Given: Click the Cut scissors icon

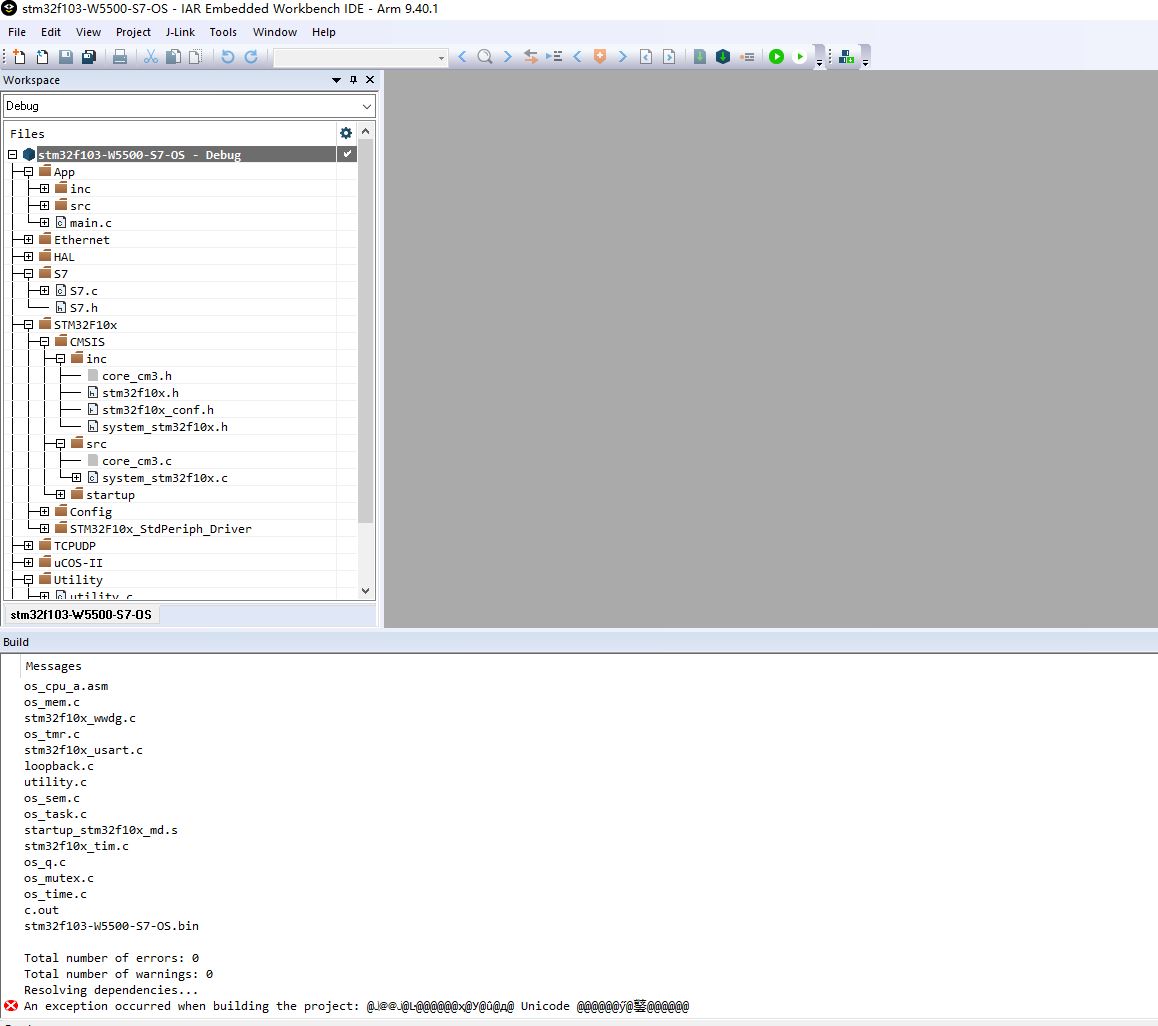Looking at the screenshot, I should 151,57.
